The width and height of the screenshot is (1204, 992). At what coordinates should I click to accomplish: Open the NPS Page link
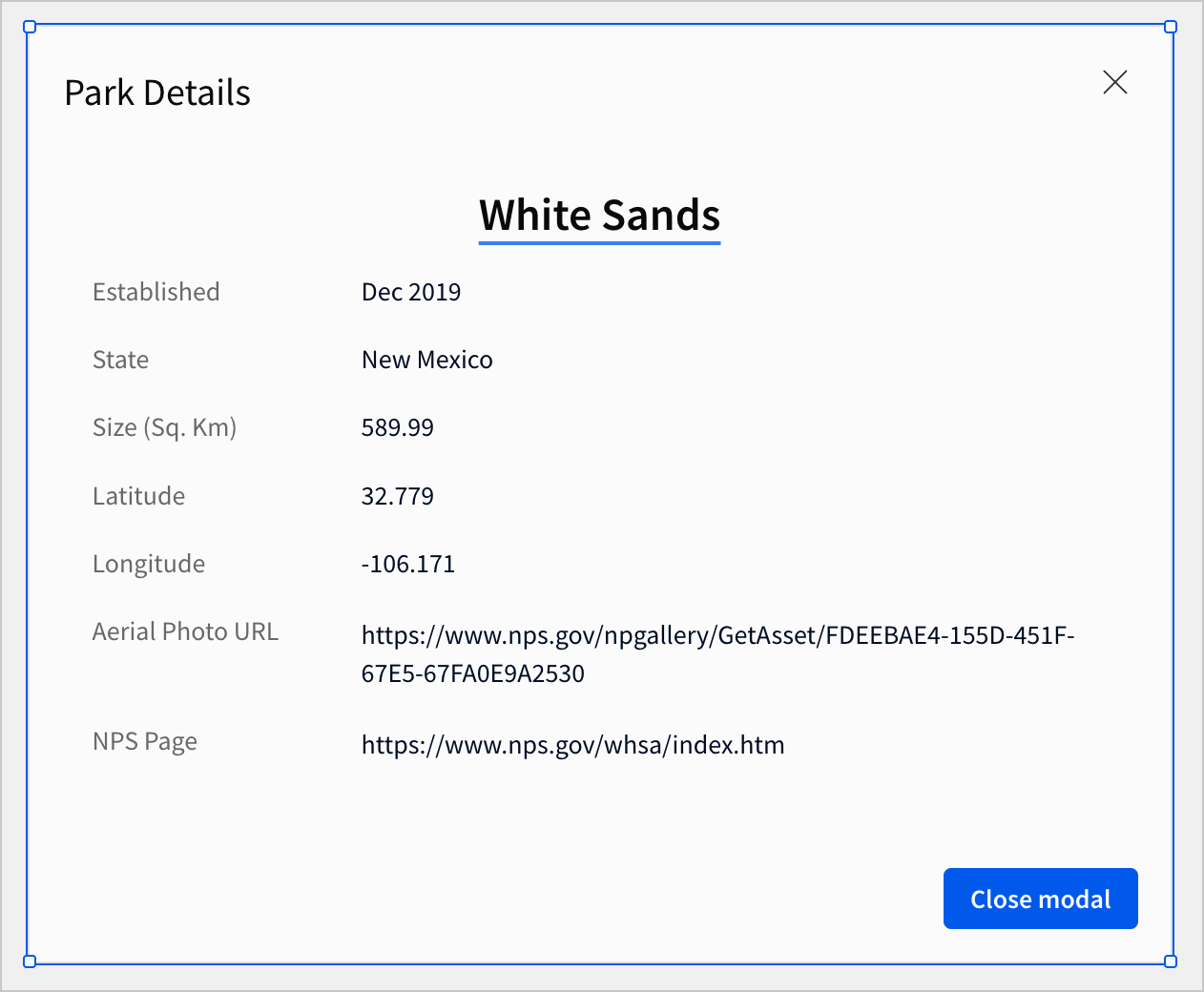click(x=572, y=744)
